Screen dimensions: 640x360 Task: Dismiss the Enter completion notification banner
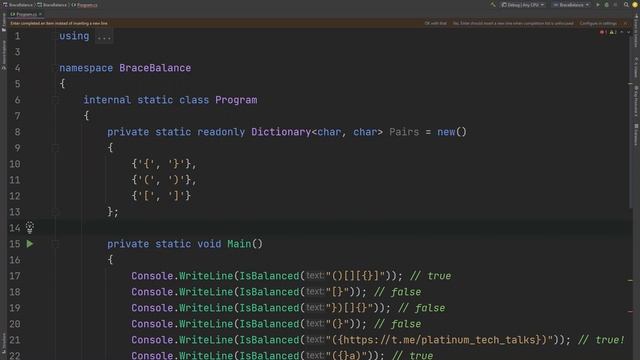click(625, 23)
